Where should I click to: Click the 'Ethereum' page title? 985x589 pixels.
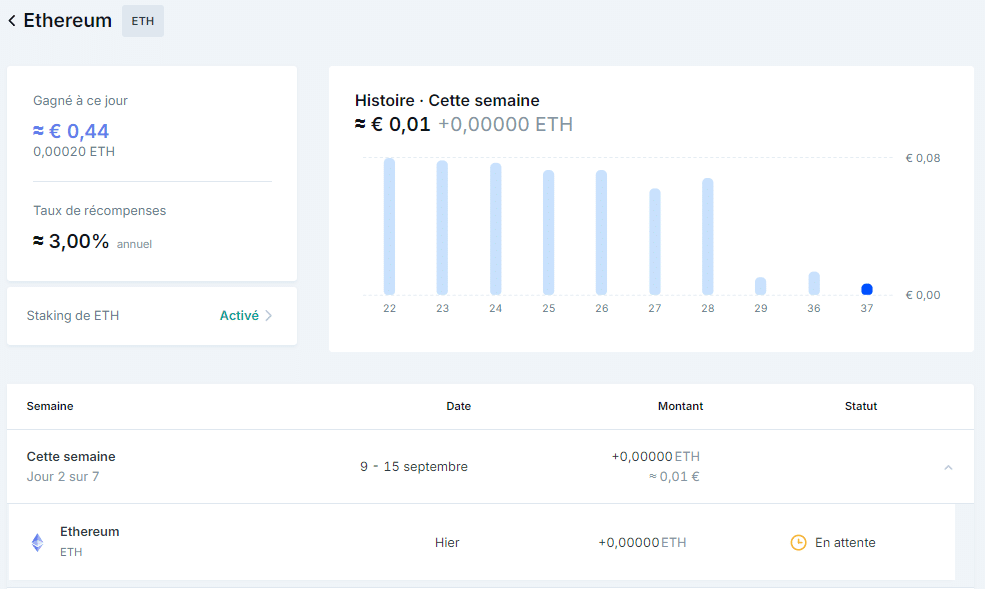68,21
